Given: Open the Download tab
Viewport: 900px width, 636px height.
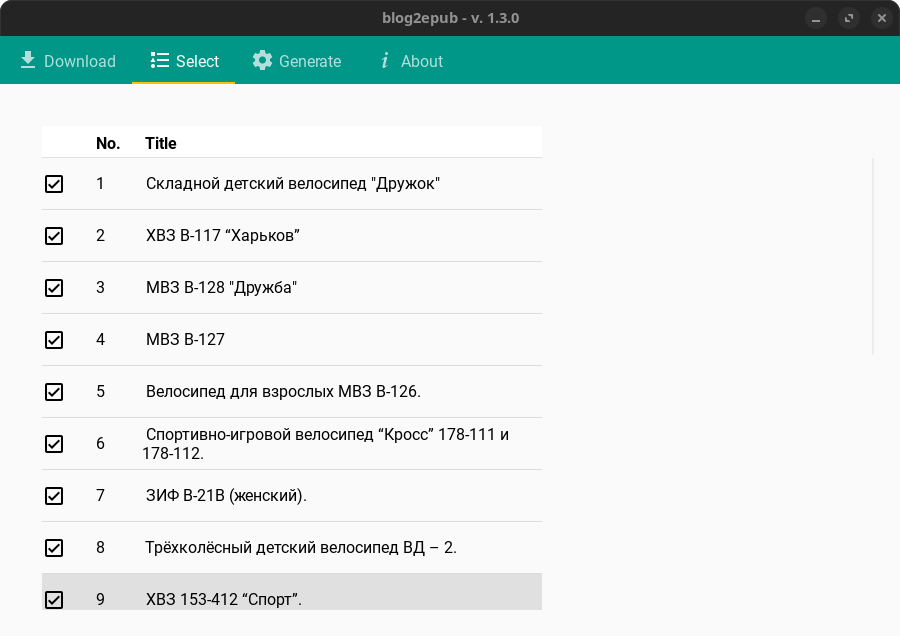Looking at the screenshot, I should pyautogui.click(x=68, y=61).
